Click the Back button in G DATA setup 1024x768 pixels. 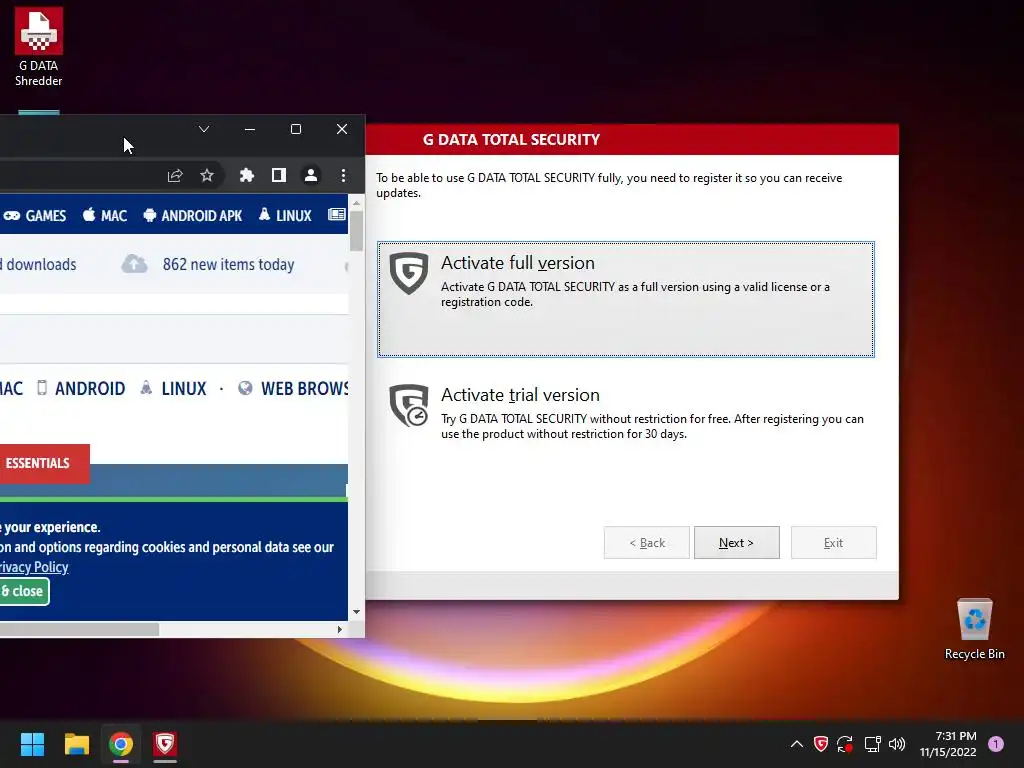647,543
